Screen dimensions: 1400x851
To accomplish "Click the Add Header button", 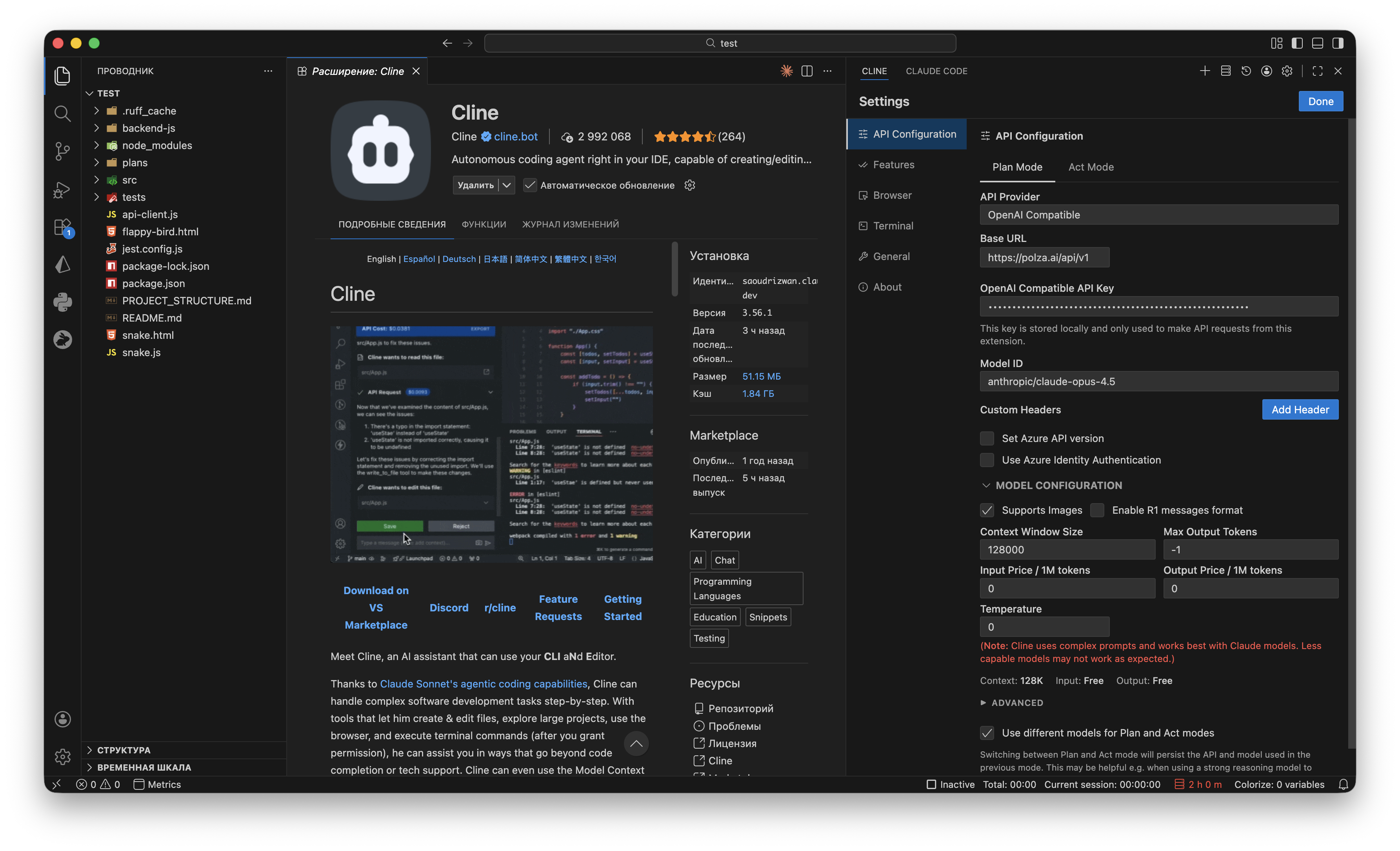I will (x=1300, y=409).
